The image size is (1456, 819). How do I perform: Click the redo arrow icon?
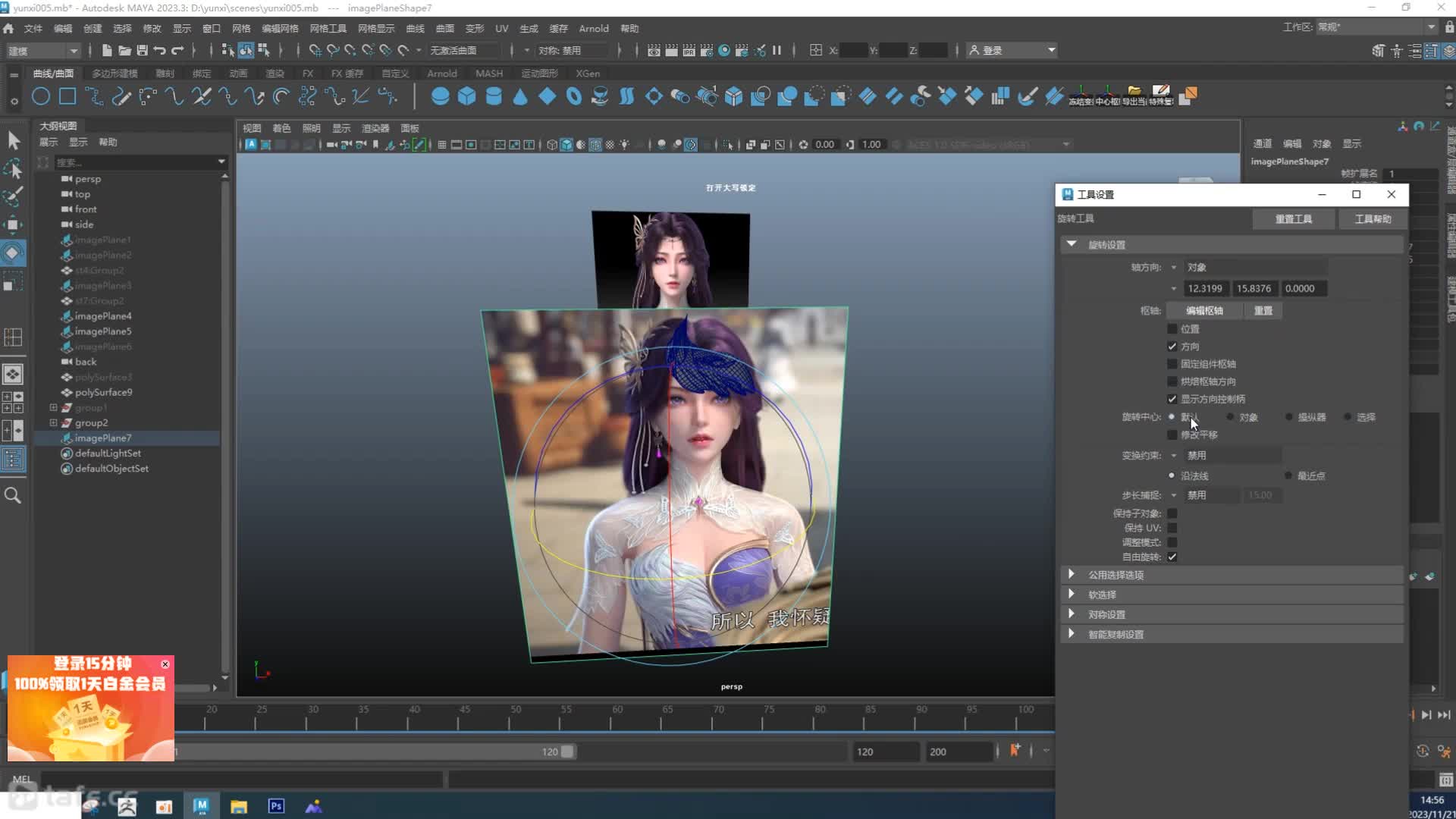[x=177, y=50]
